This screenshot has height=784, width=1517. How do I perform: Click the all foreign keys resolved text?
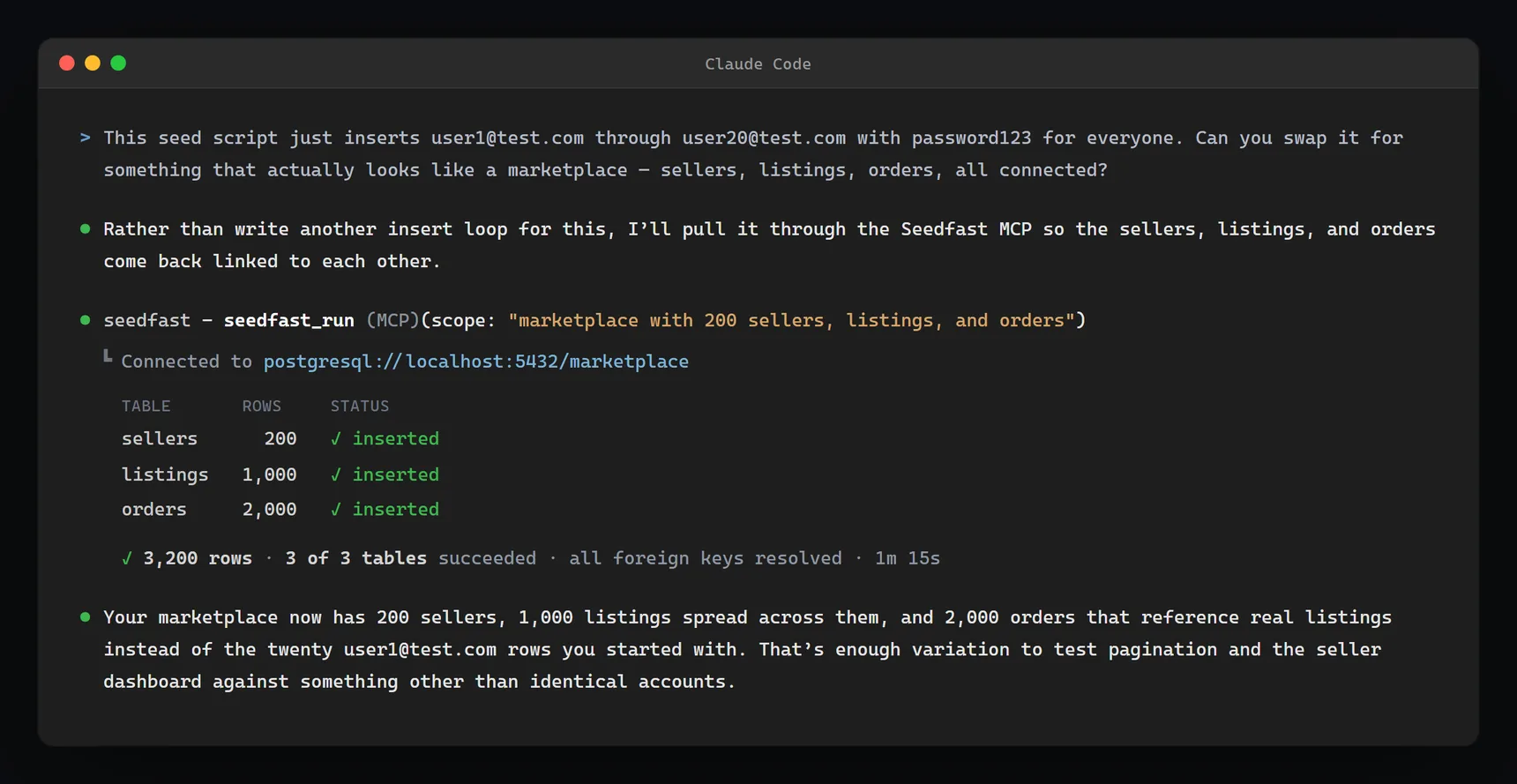pos(706,558)
